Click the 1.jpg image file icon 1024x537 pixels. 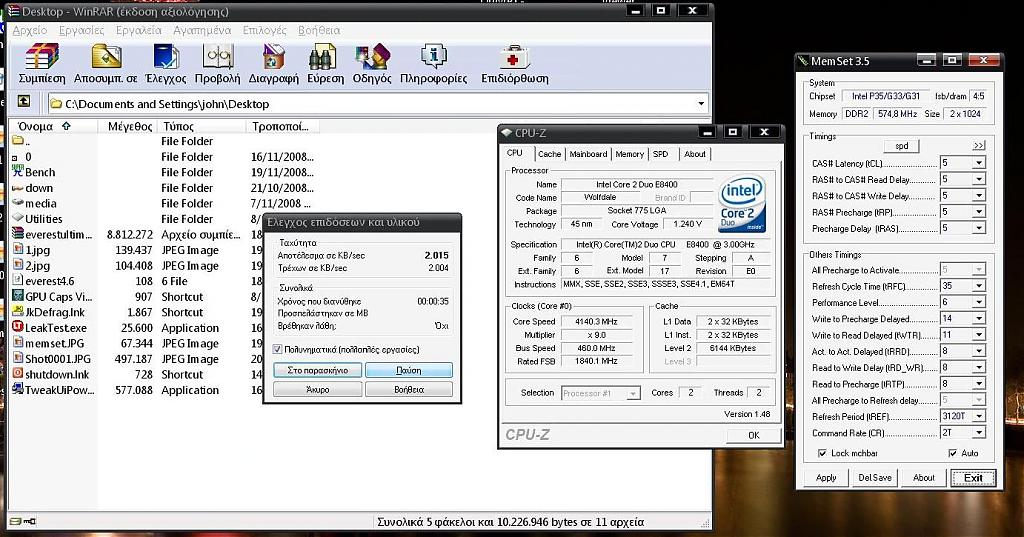click(x=18, y=250)
